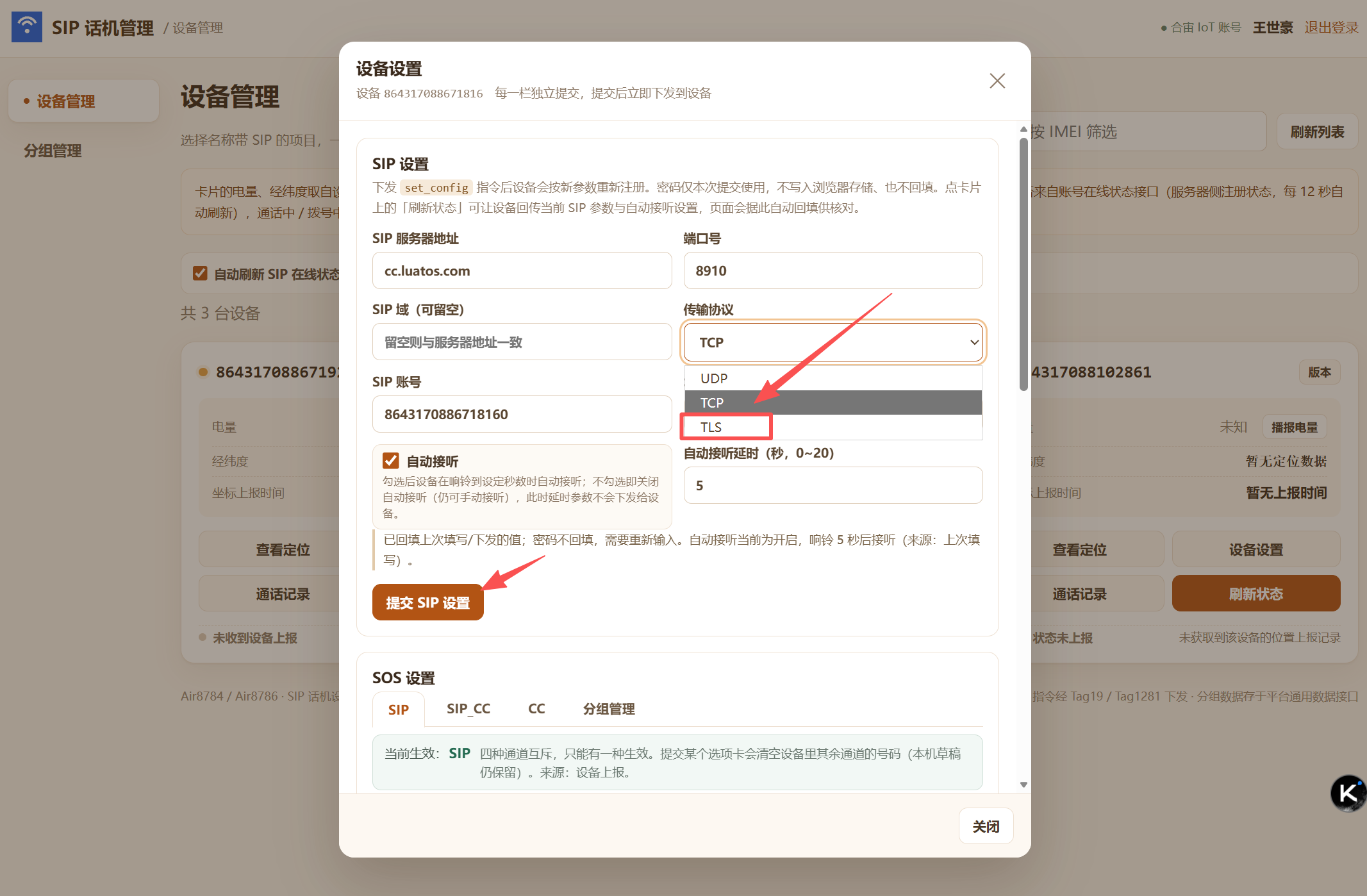The width and height of the screenshot is (1367, 896).
Task: Toggle 自动刷新 SIP 在线状态 checkbox
Action: point(200,274)
